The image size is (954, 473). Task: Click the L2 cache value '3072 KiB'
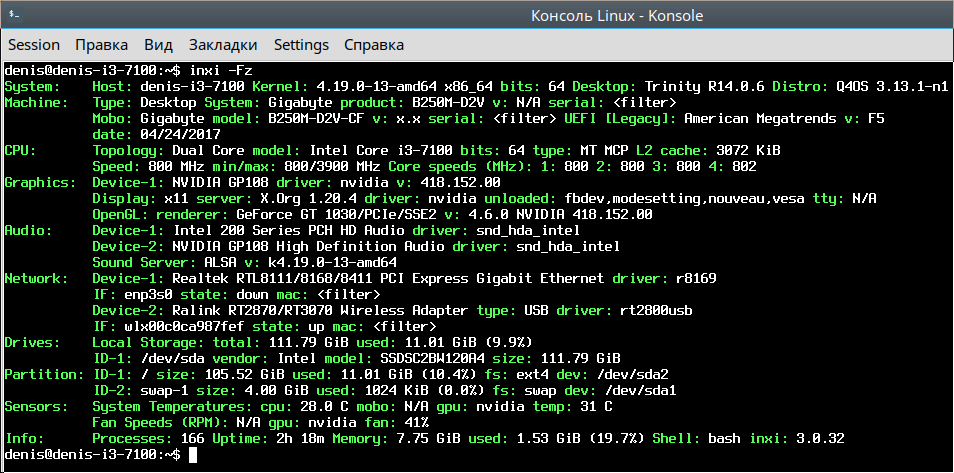coord(748,150)
